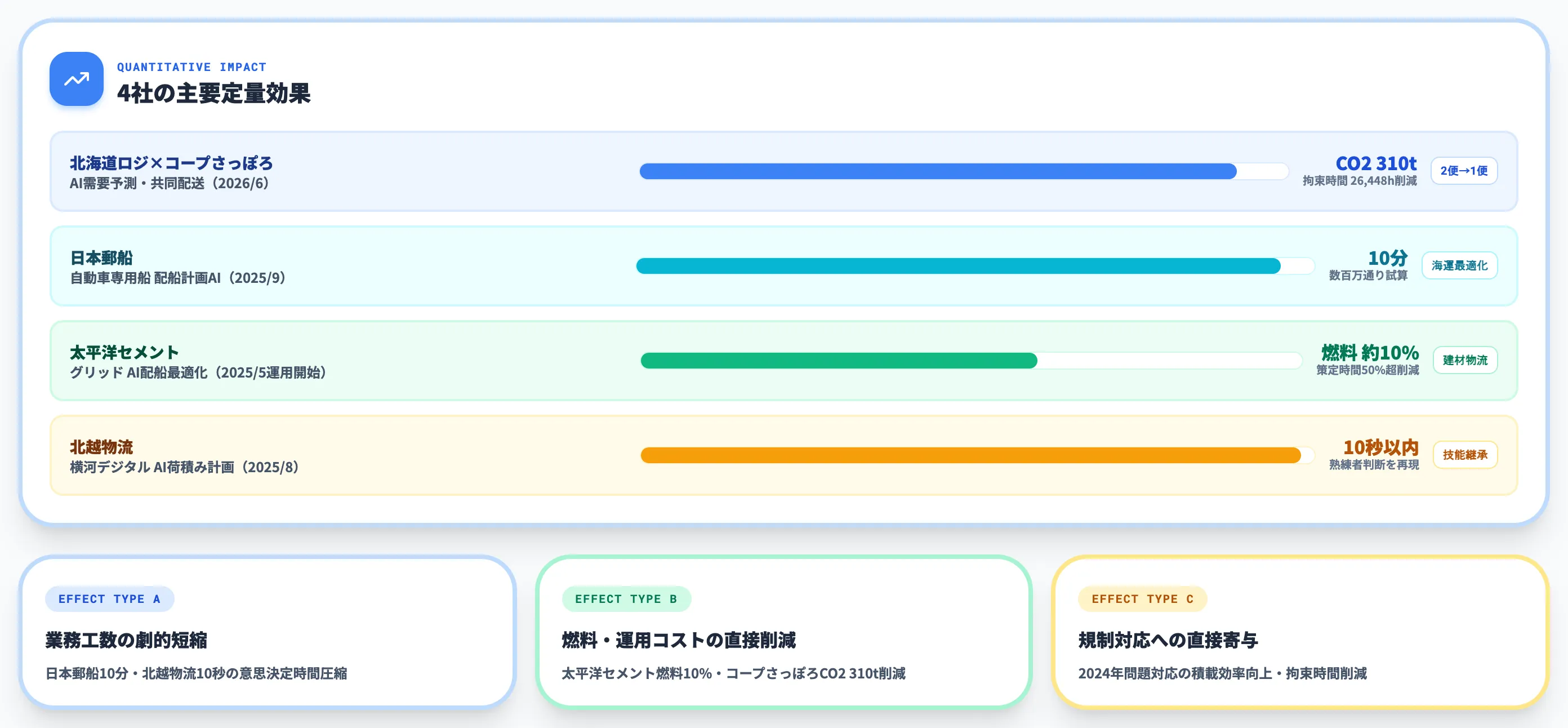This screenshot has width=1568, height=728.
Task: Click the blue progress bar for 北海道ロジ×コープさっぽろ
Action: [964, 171]
